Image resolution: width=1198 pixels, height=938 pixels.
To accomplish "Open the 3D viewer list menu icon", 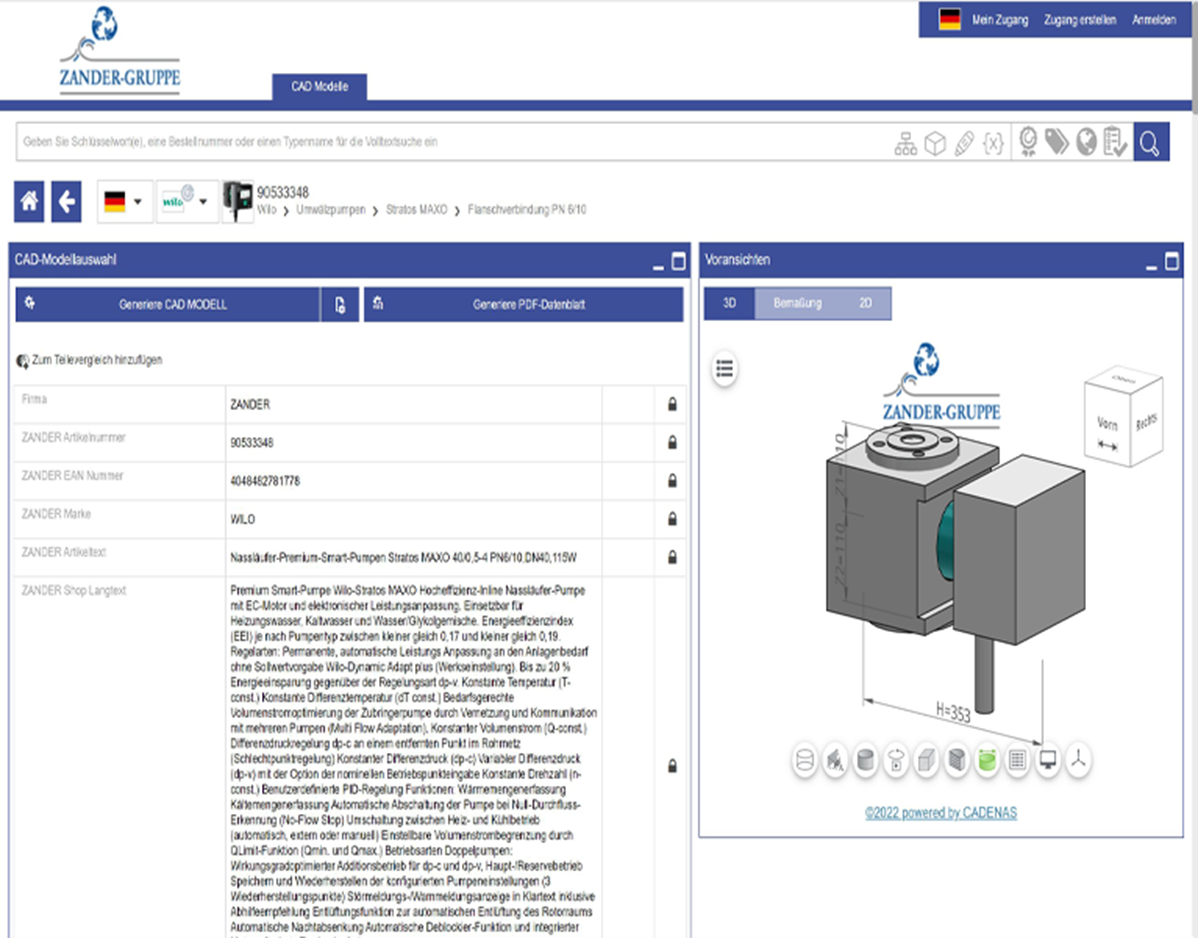I will (725, 369).
